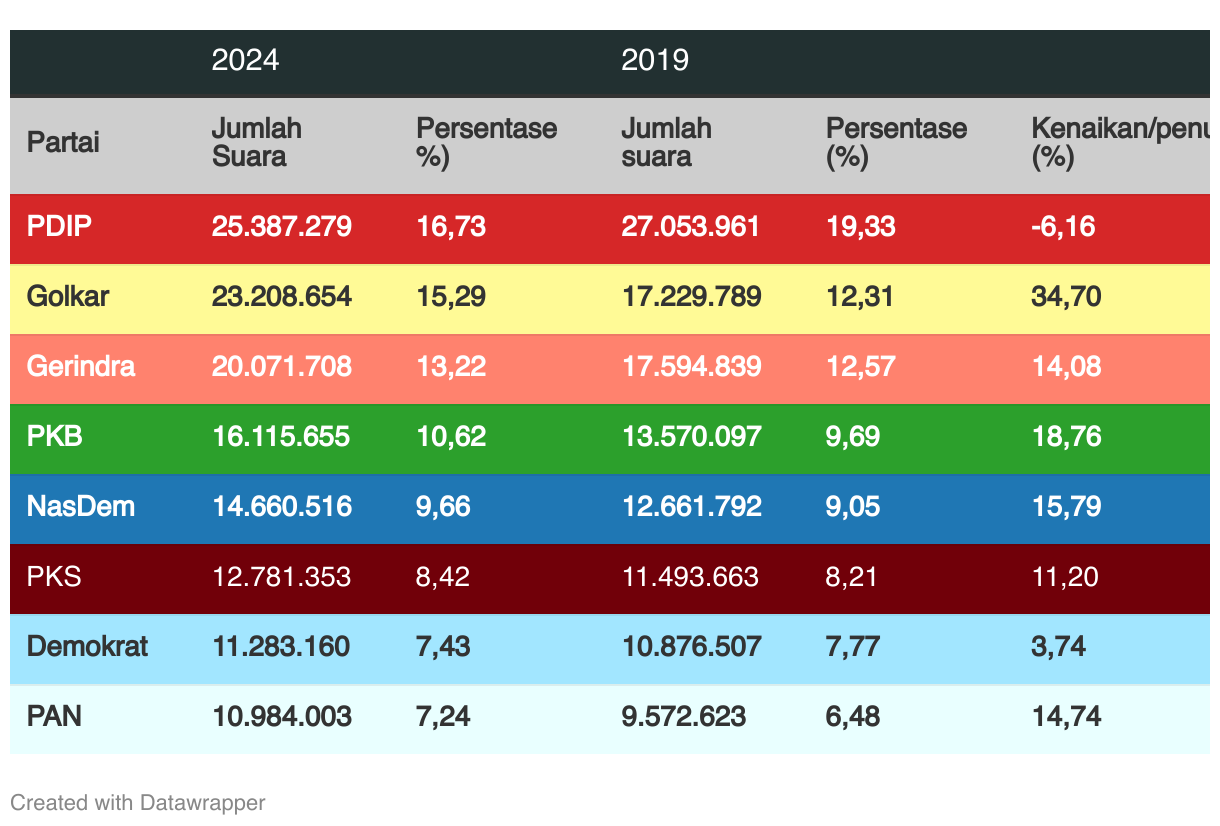Click Demokrat 2019 percentage 7,77
1220x826 pixels.
click(853, 646)
